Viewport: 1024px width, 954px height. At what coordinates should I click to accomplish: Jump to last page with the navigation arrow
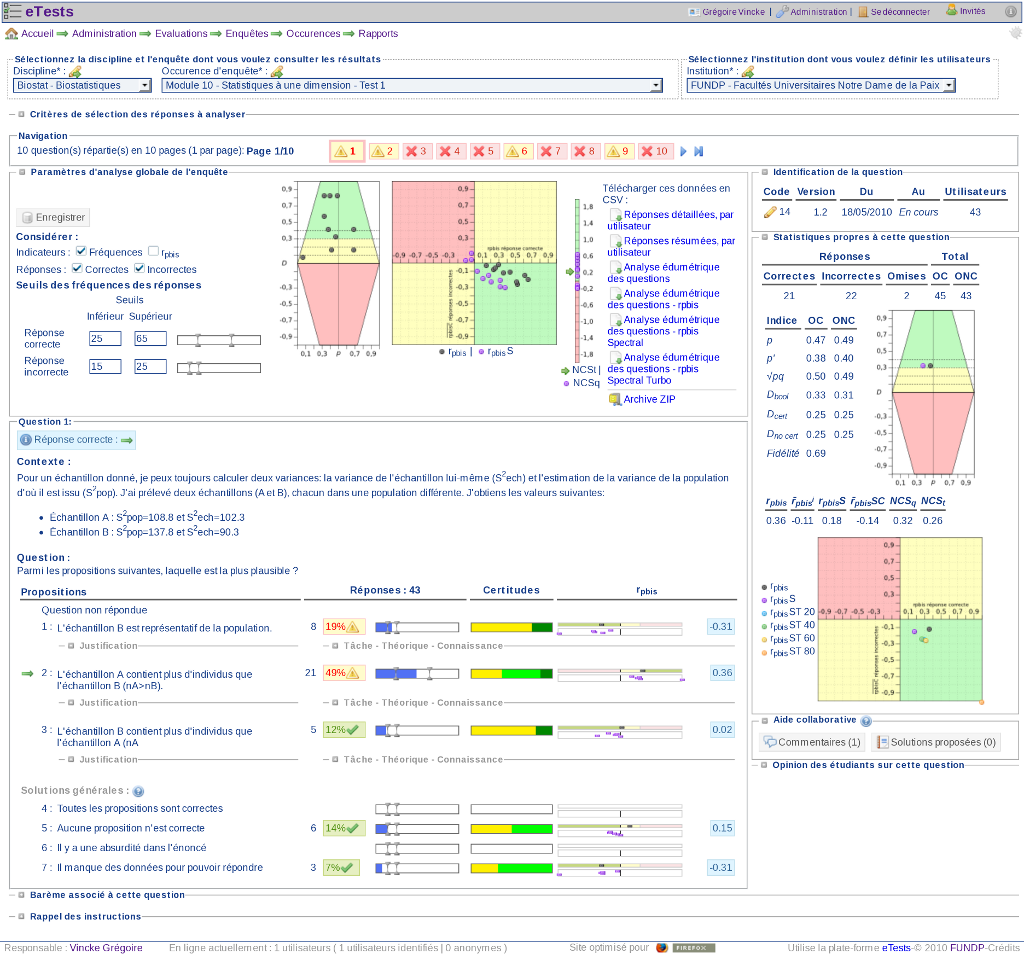[x=700, y=150]
